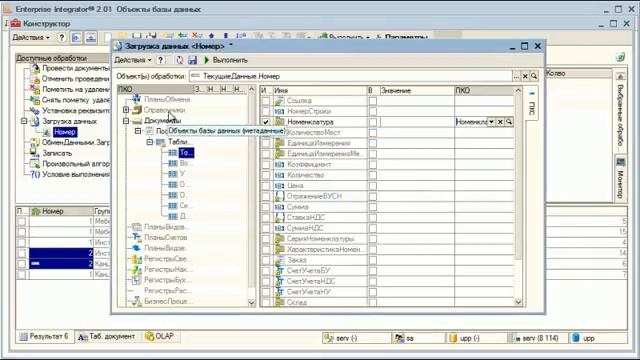Click the Провести документы processing icon
Screen dimensions: 640x360
tap(36, 68)
